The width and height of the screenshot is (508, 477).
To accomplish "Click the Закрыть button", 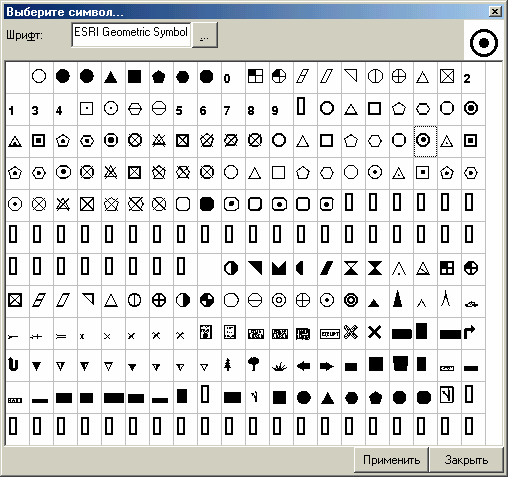I will pos(466,460).
